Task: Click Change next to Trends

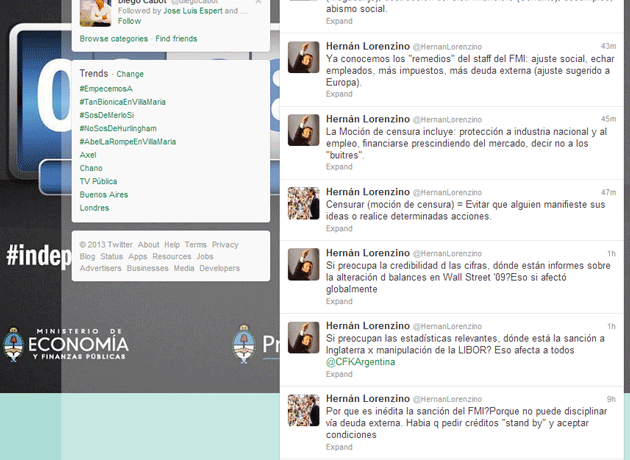Action: 130,74
